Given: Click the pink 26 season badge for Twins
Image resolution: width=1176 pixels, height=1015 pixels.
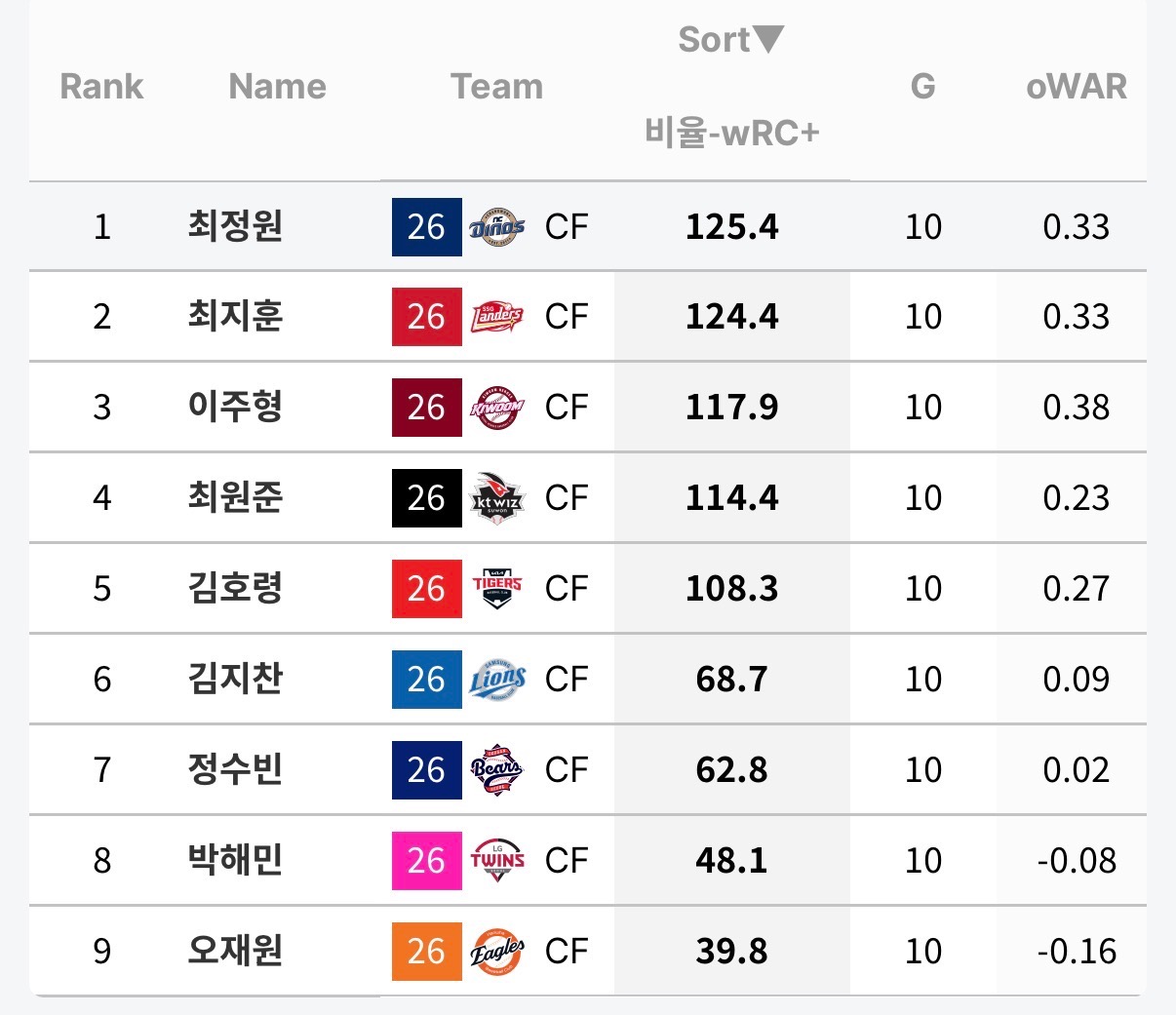Looking at the screenshot, I should coord(426,861).
